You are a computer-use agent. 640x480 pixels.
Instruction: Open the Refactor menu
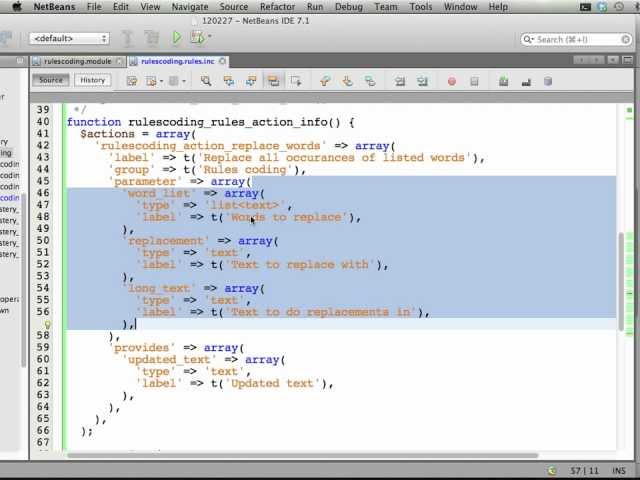[x=277, y=7]
